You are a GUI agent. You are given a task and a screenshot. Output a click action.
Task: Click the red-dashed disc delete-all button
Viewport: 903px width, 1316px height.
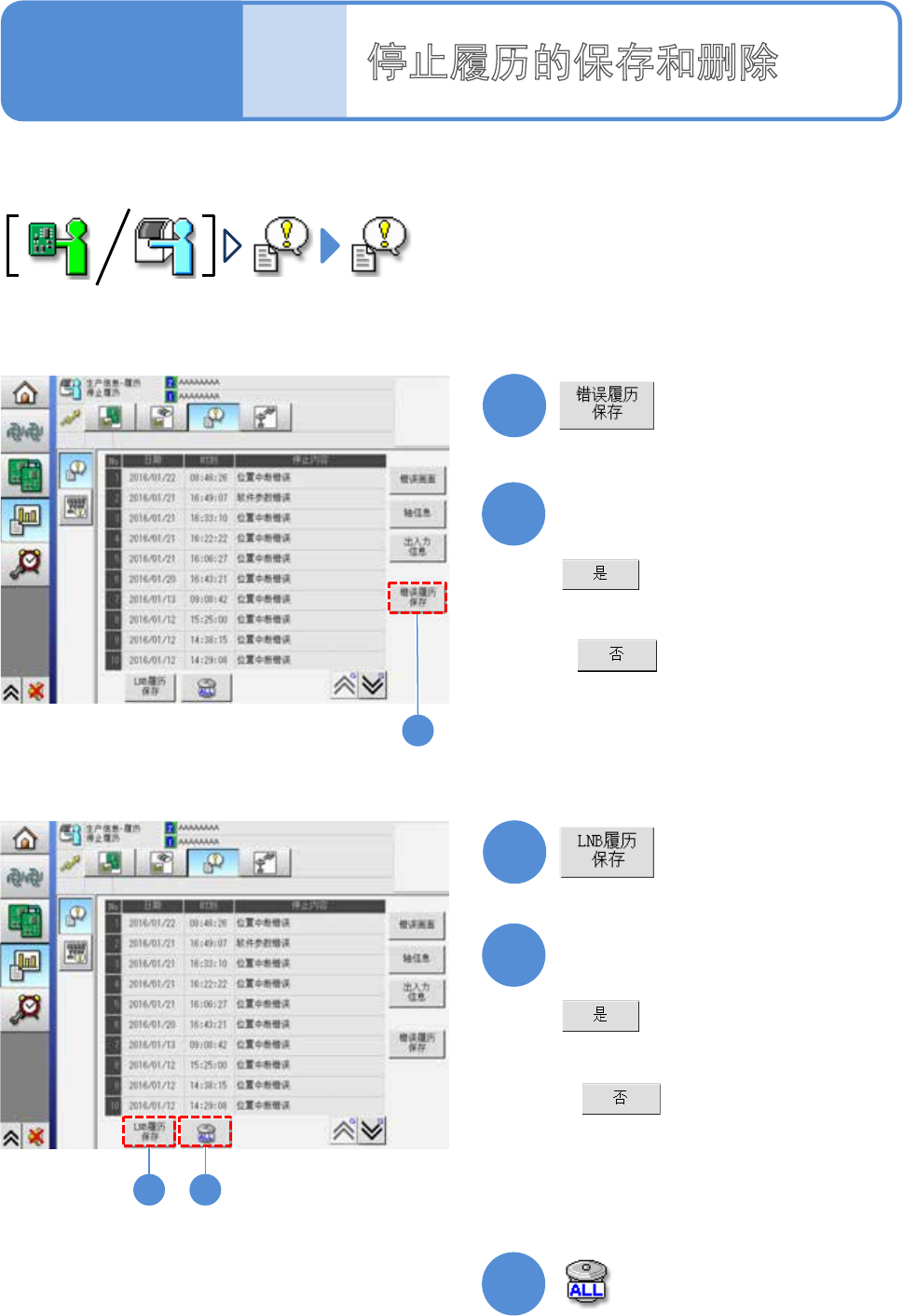206,1132
